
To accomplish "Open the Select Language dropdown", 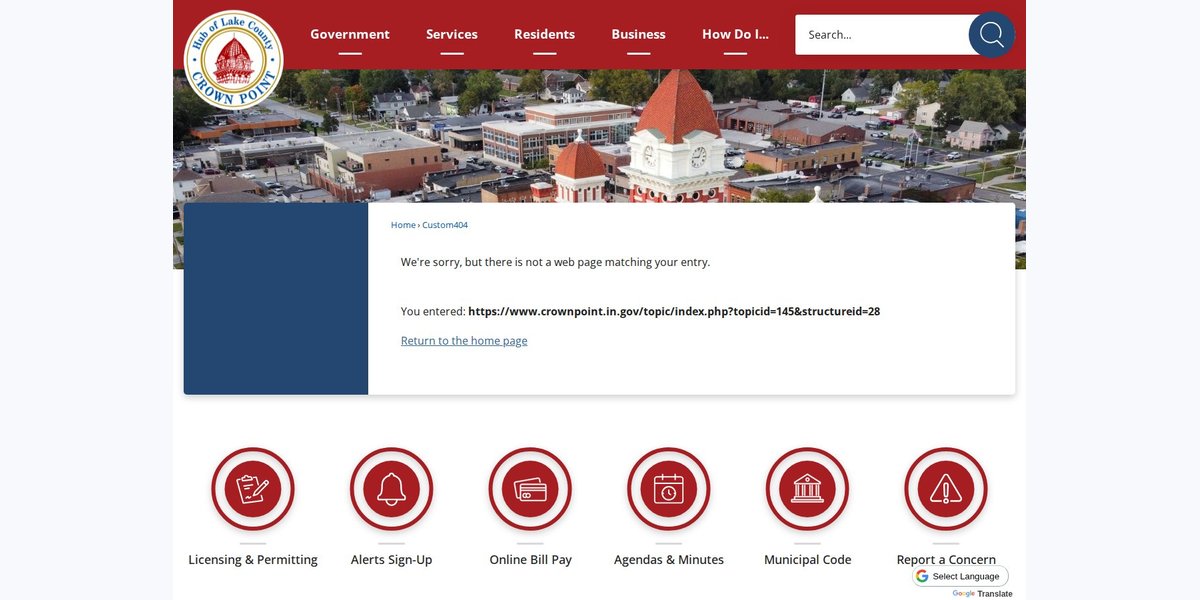I will pyautogui.click(x=960, y=576).
